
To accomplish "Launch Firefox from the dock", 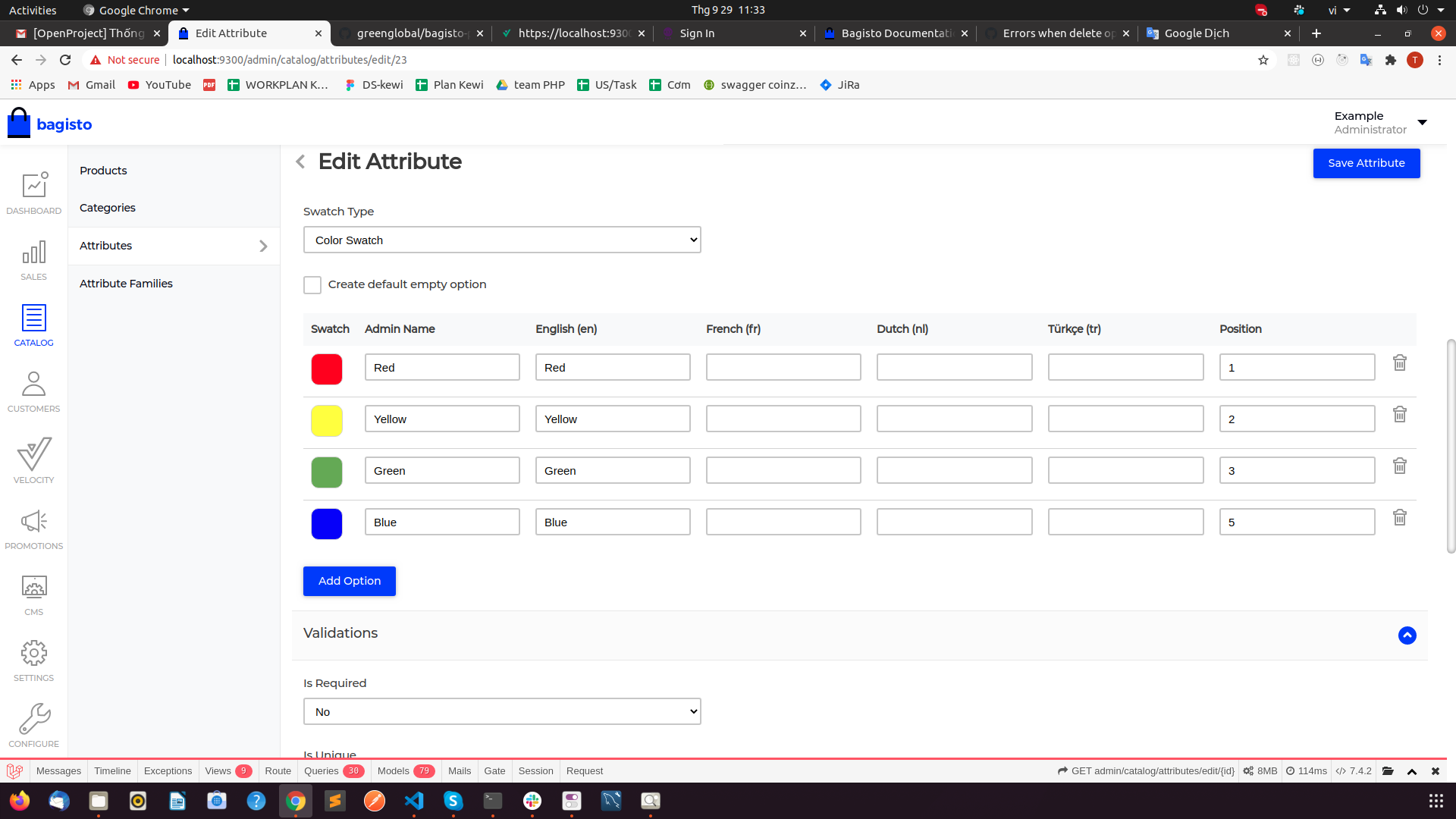I will pyautogui.click(x=20, y=801).
